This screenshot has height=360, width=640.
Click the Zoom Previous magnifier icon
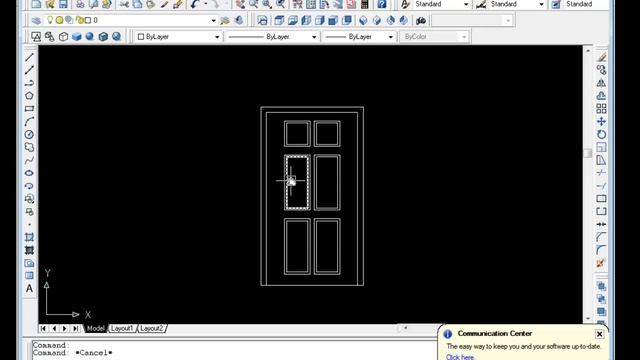click(280, 4)
